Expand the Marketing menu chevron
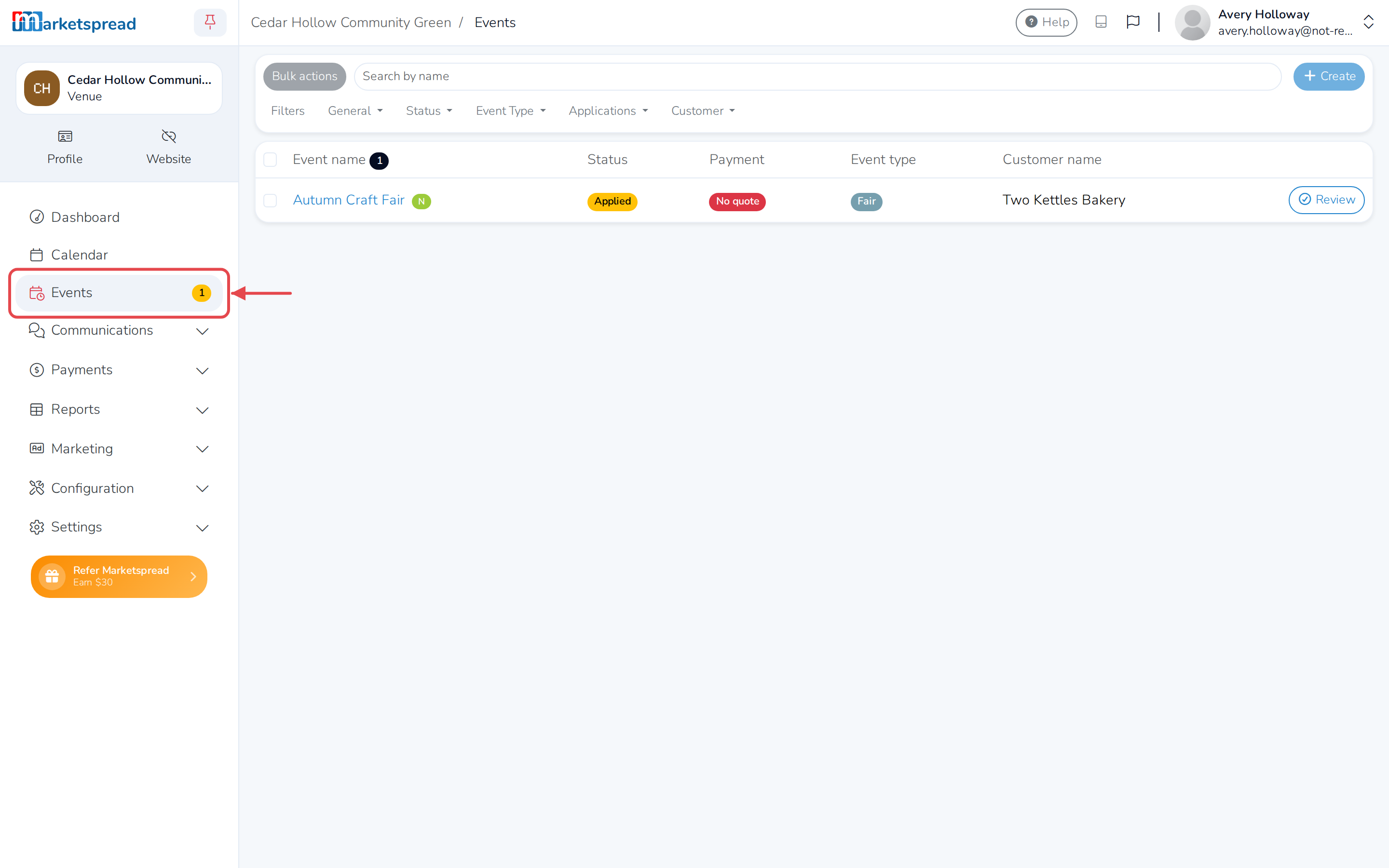This screenshot has width=1389, height=868. [202, 449]
